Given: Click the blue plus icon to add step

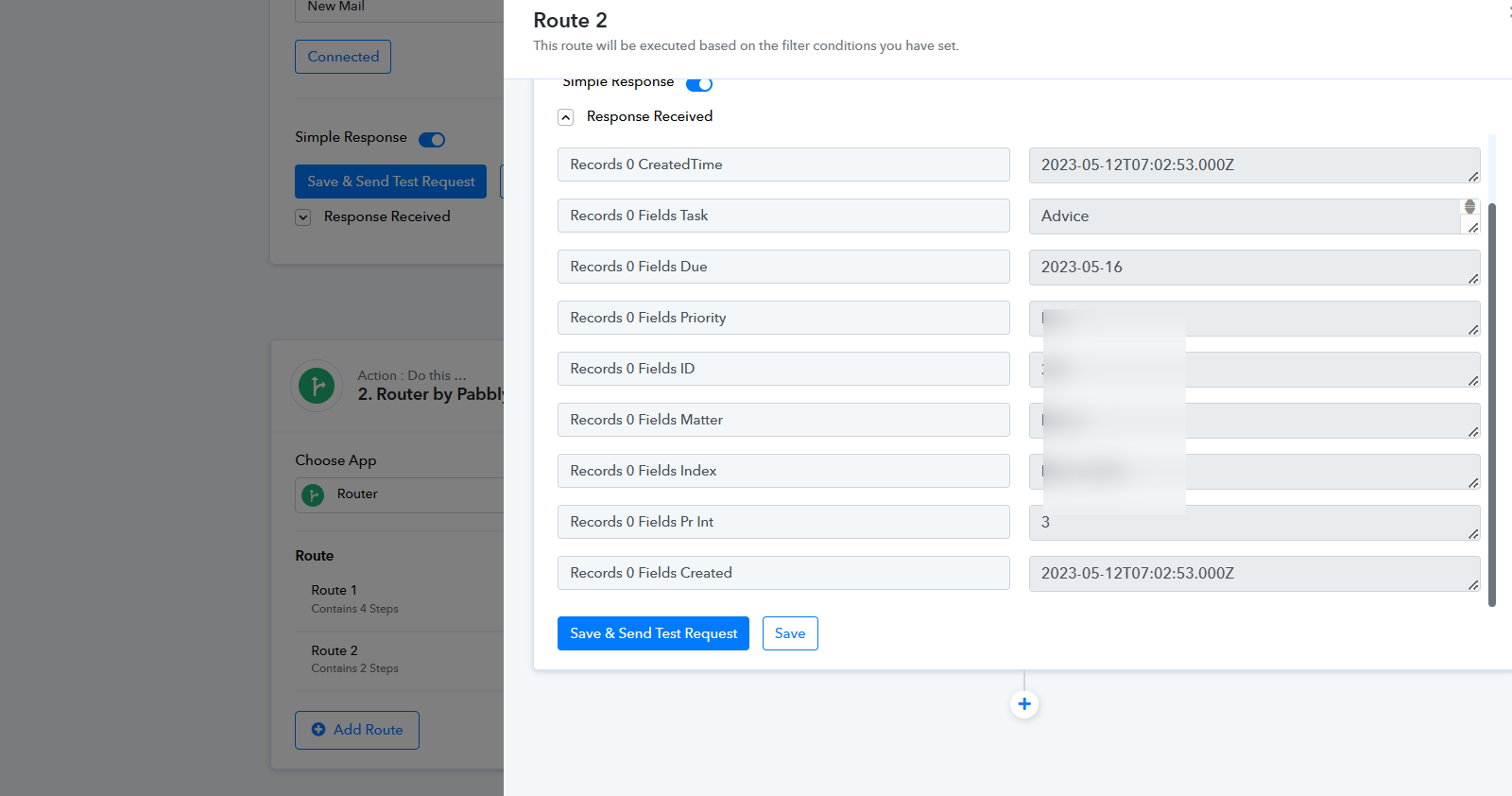Looking at the screenshot, I should pyautogui.click(x=1024, y=704).
